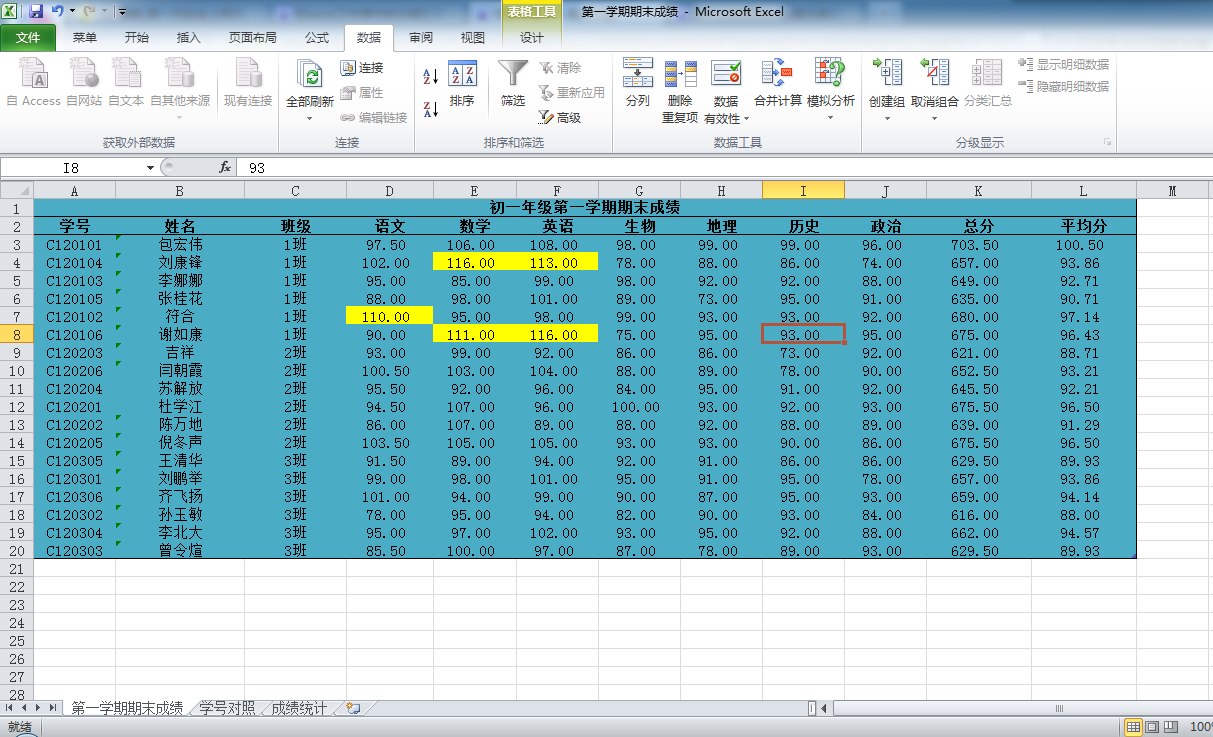1213x737 pixels.
Task: Click the 属性 properties button
Action: [x=362, y=93]
